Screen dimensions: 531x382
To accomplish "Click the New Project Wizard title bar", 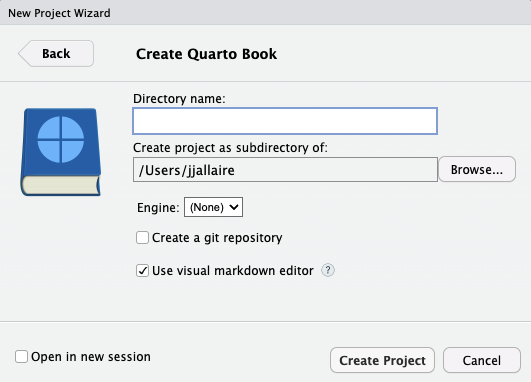I will coord(266,13).
